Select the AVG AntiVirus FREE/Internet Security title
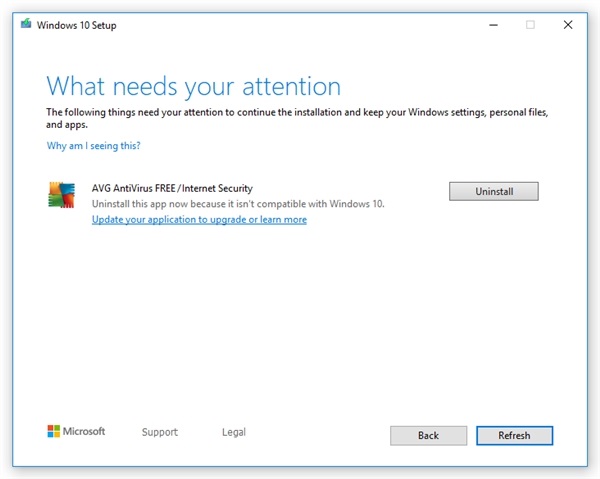Screen dimensions: 600x479 click(x=172, y=188)
